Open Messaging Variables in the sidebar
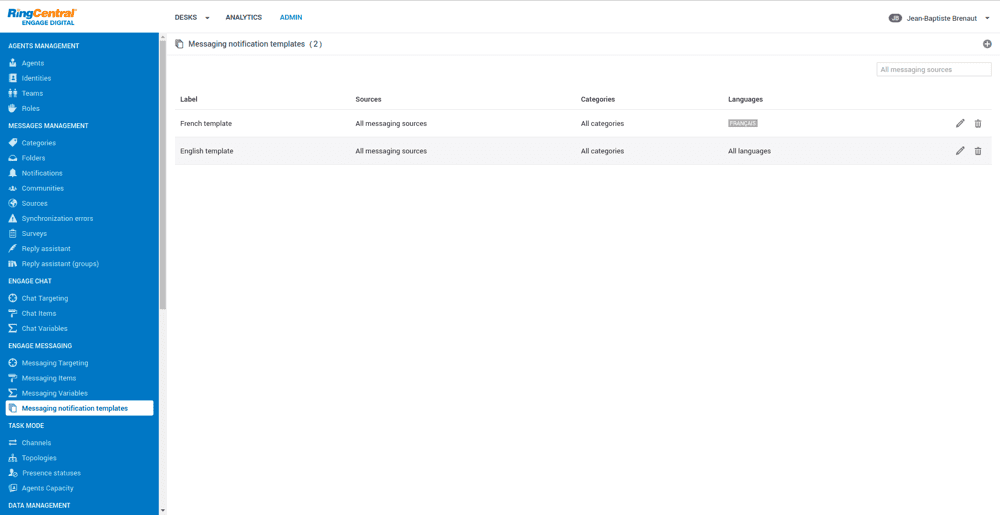Image resolution: width=1000 pixels, height=515 pixels. (x=54, y=393)
